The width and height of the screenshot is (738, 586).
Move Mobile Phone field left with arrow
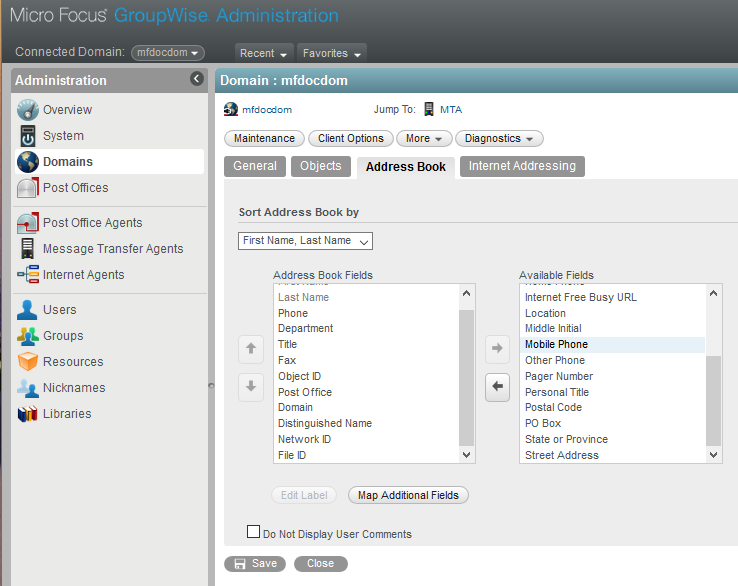pos(497,387)
